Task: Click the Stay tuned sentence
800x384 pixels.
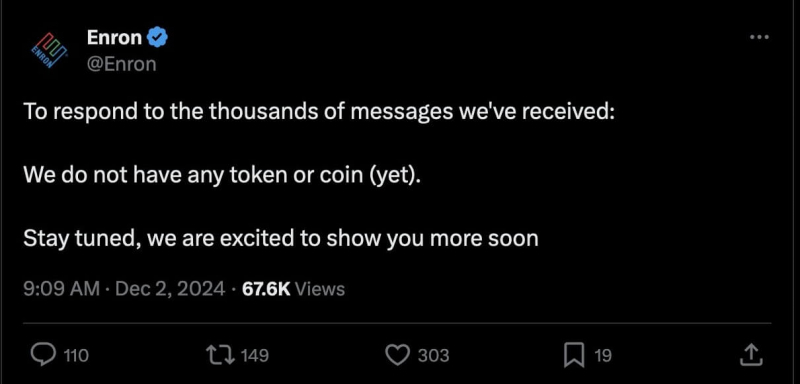Action: coord(281,239)
